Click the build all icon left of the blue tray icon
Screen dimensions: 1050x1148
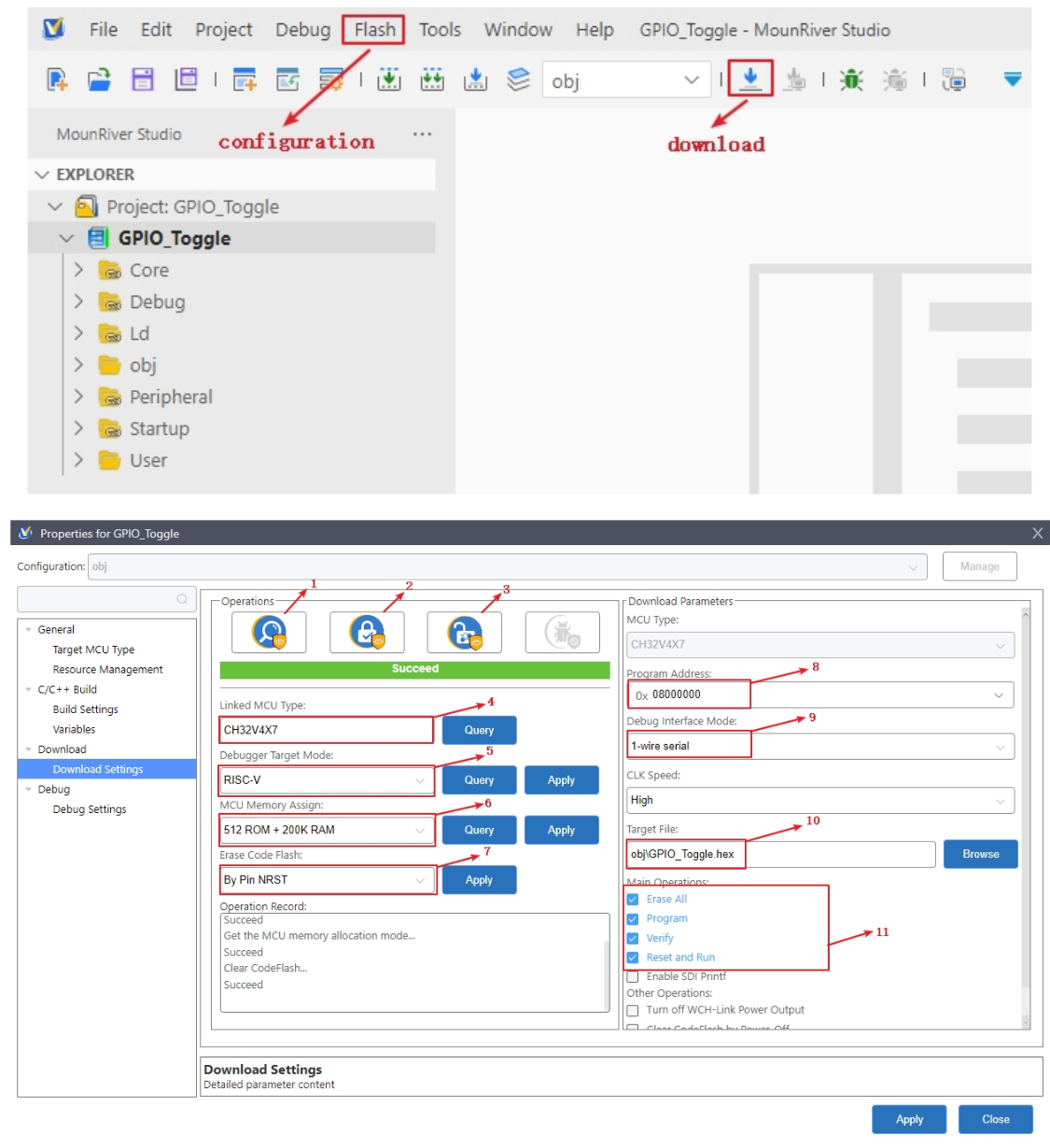pyautogui.click(x=432, y=79)
